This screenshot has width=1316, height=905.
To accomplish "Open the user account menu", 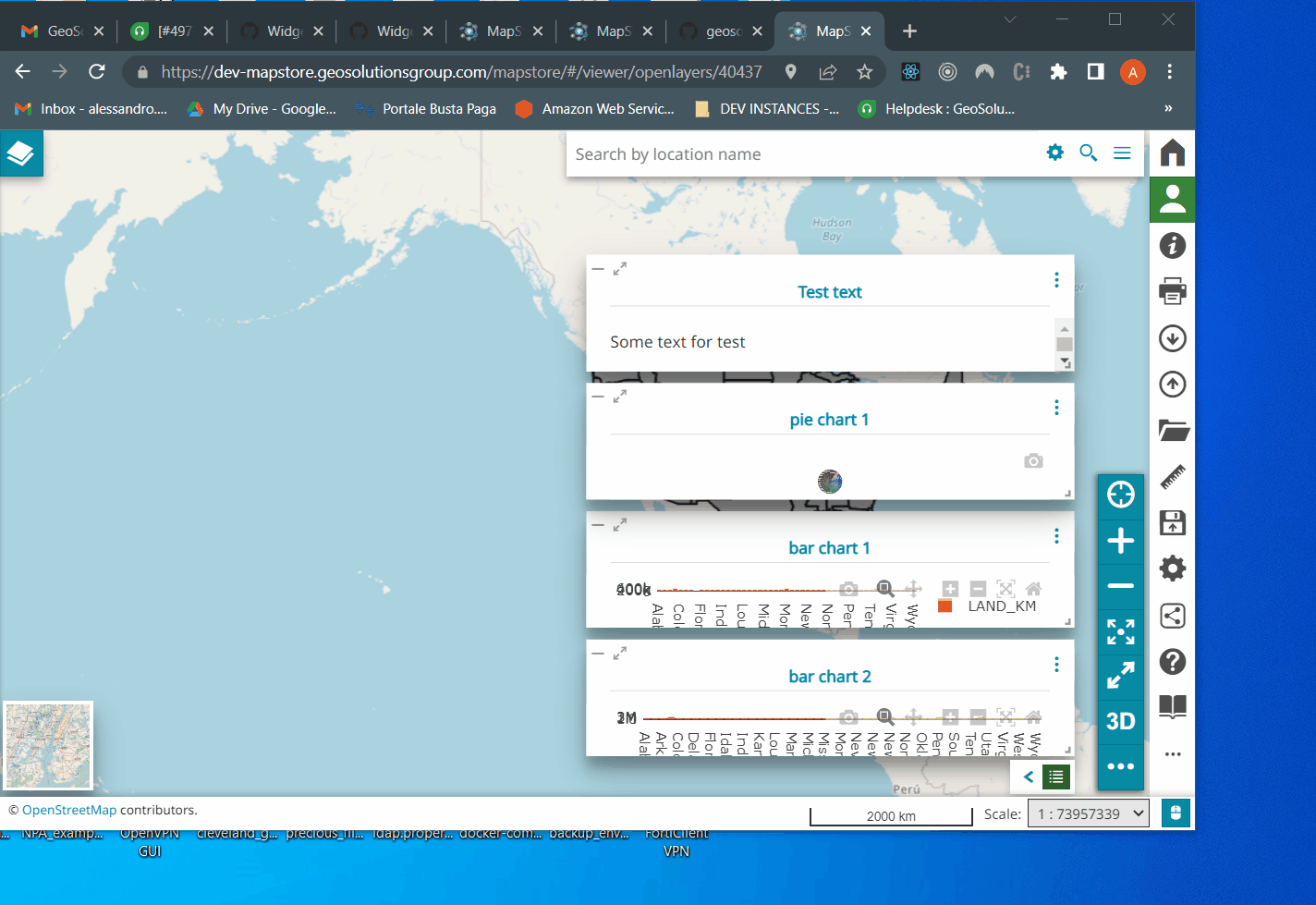I will [1173, 199].
